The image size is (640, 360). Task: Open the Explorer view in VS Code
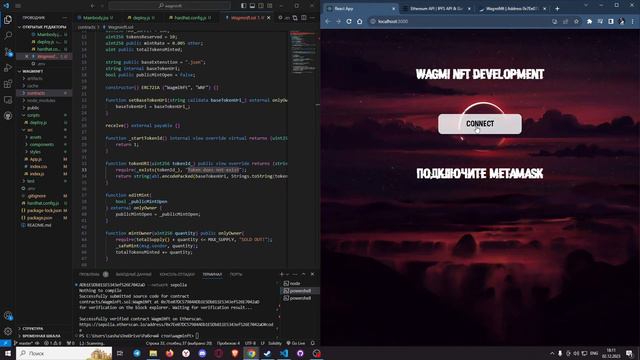[8, 19]
